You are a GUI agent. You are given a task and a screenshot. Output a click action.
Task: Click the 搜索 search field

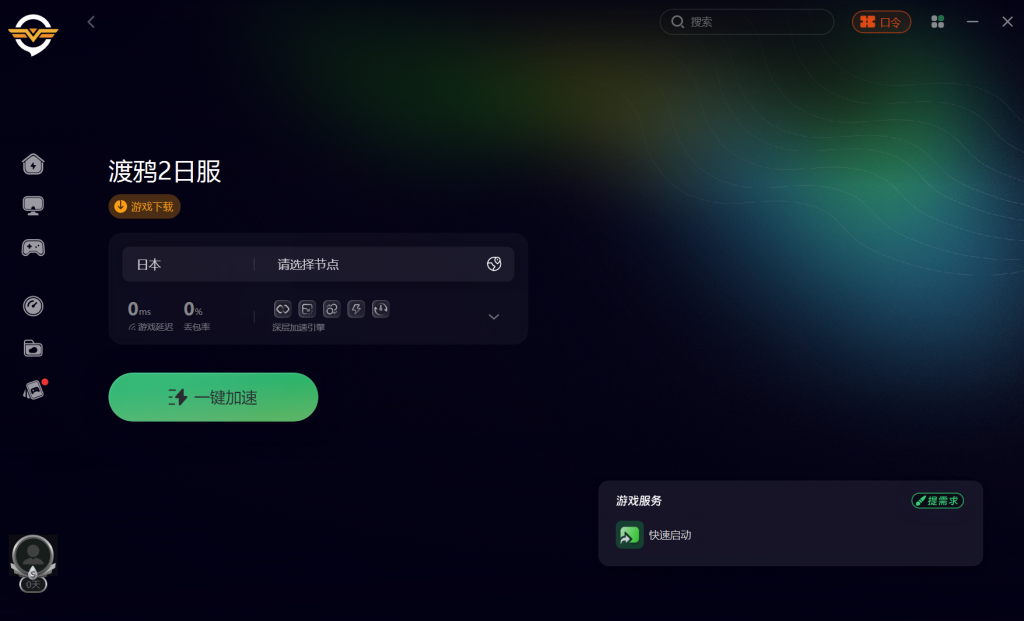[746, 22]
